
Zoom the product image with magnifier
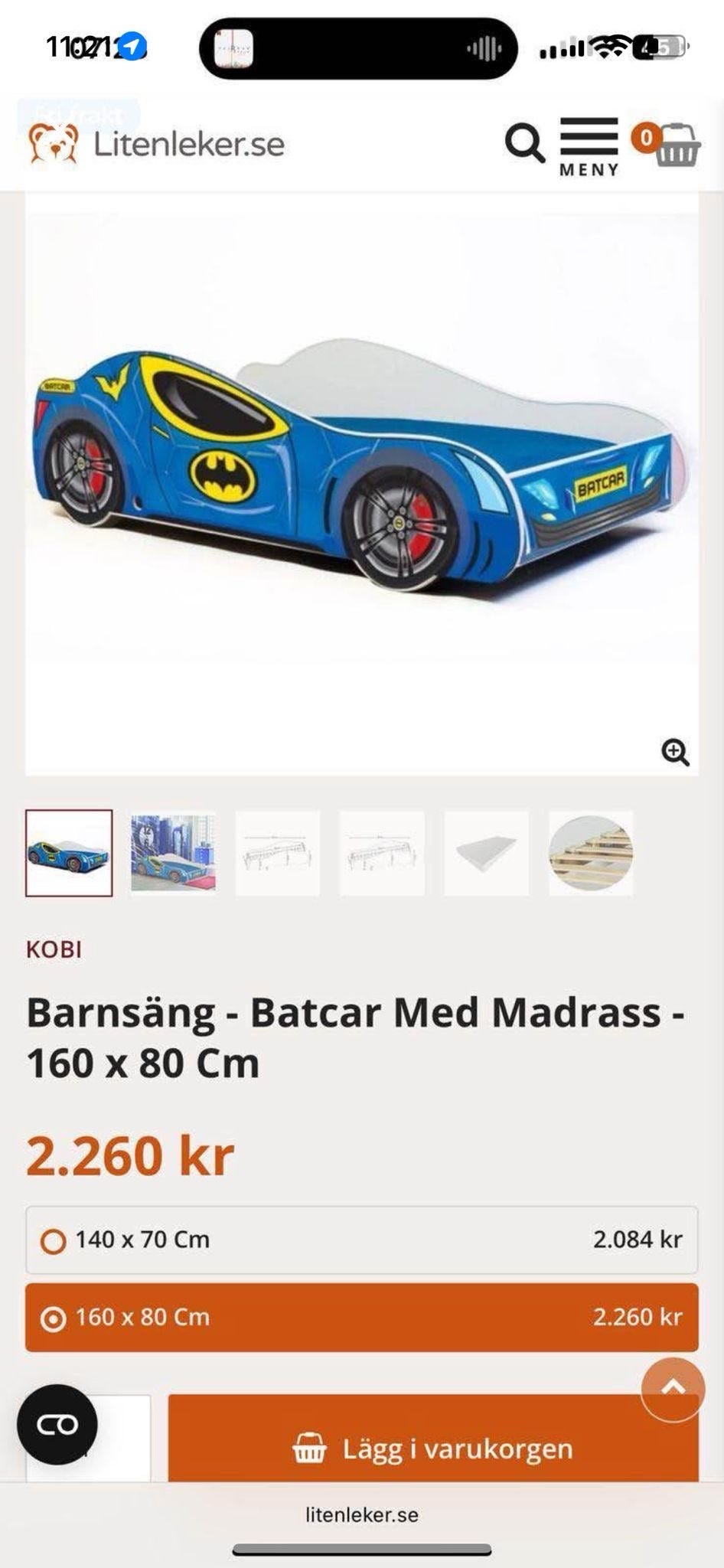click(x=675, y=752)
